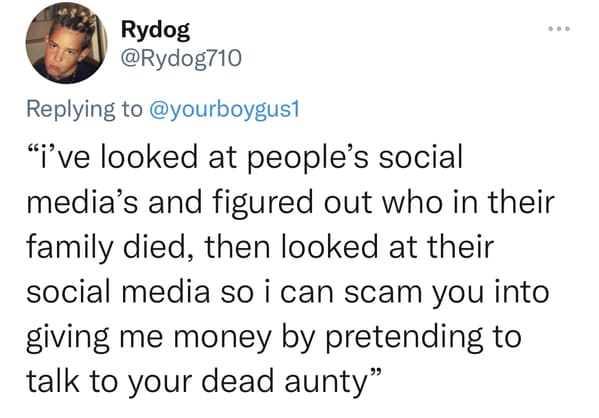Open Rydog's profile picture
Viewport: 599px width, 418px height.
(66, 43)
